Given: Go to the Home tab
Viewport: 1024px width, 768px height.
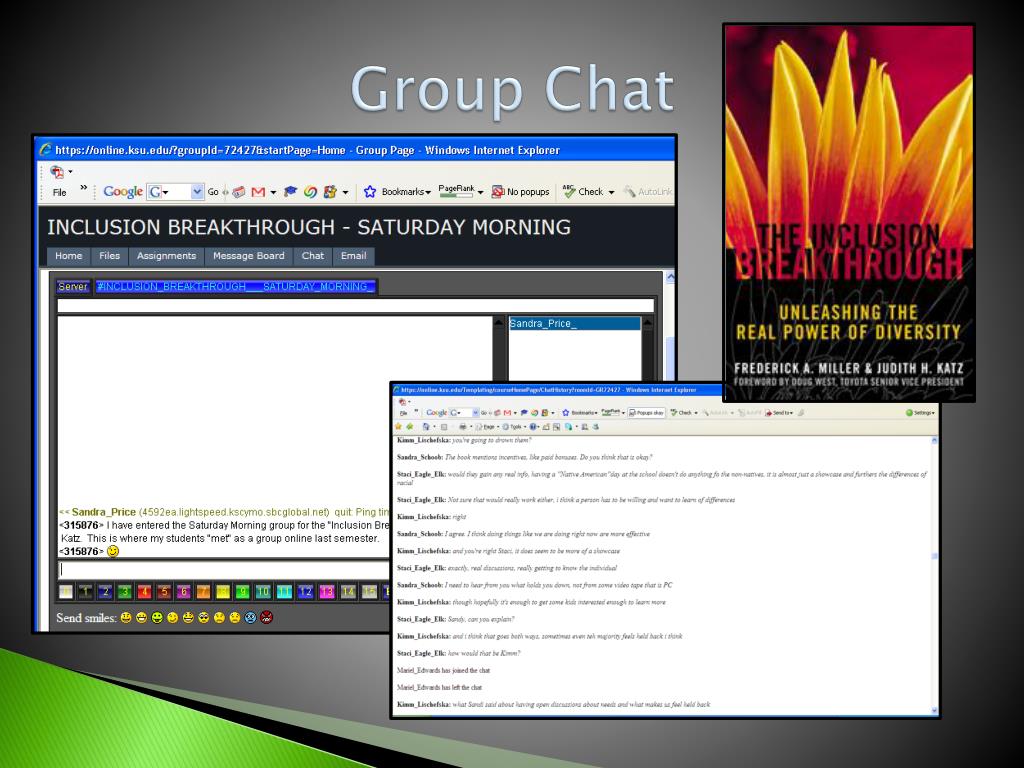Looking at the screenshot, I should pos(69,256).
